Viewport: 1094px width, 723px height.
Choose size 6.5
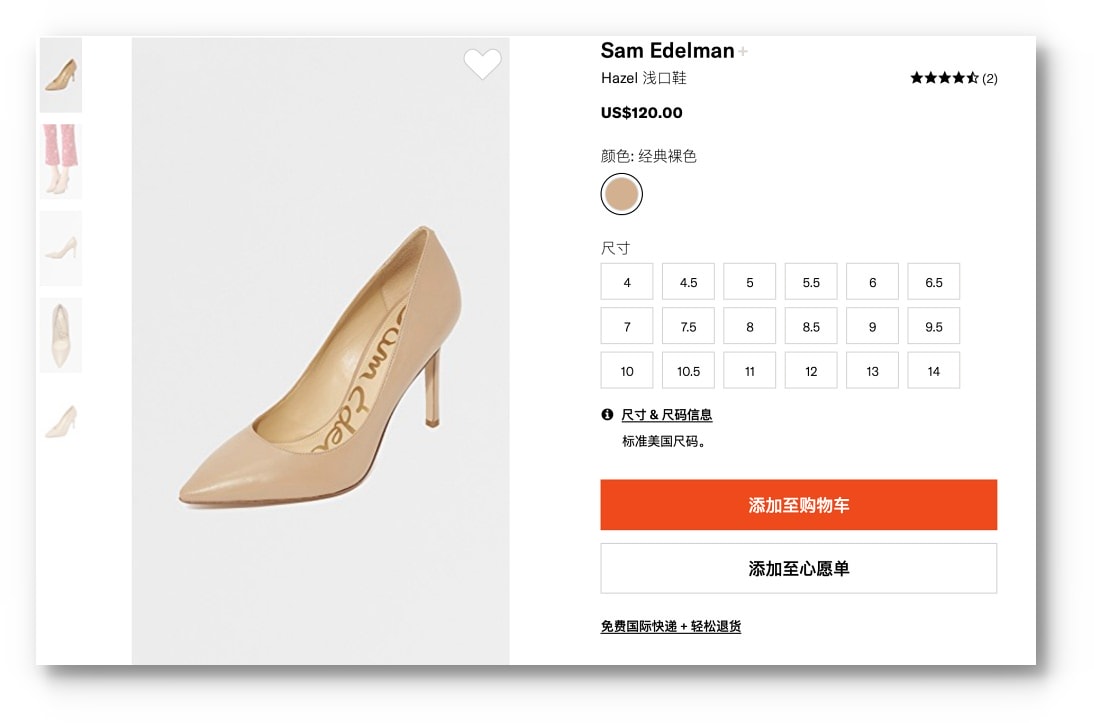934,282
